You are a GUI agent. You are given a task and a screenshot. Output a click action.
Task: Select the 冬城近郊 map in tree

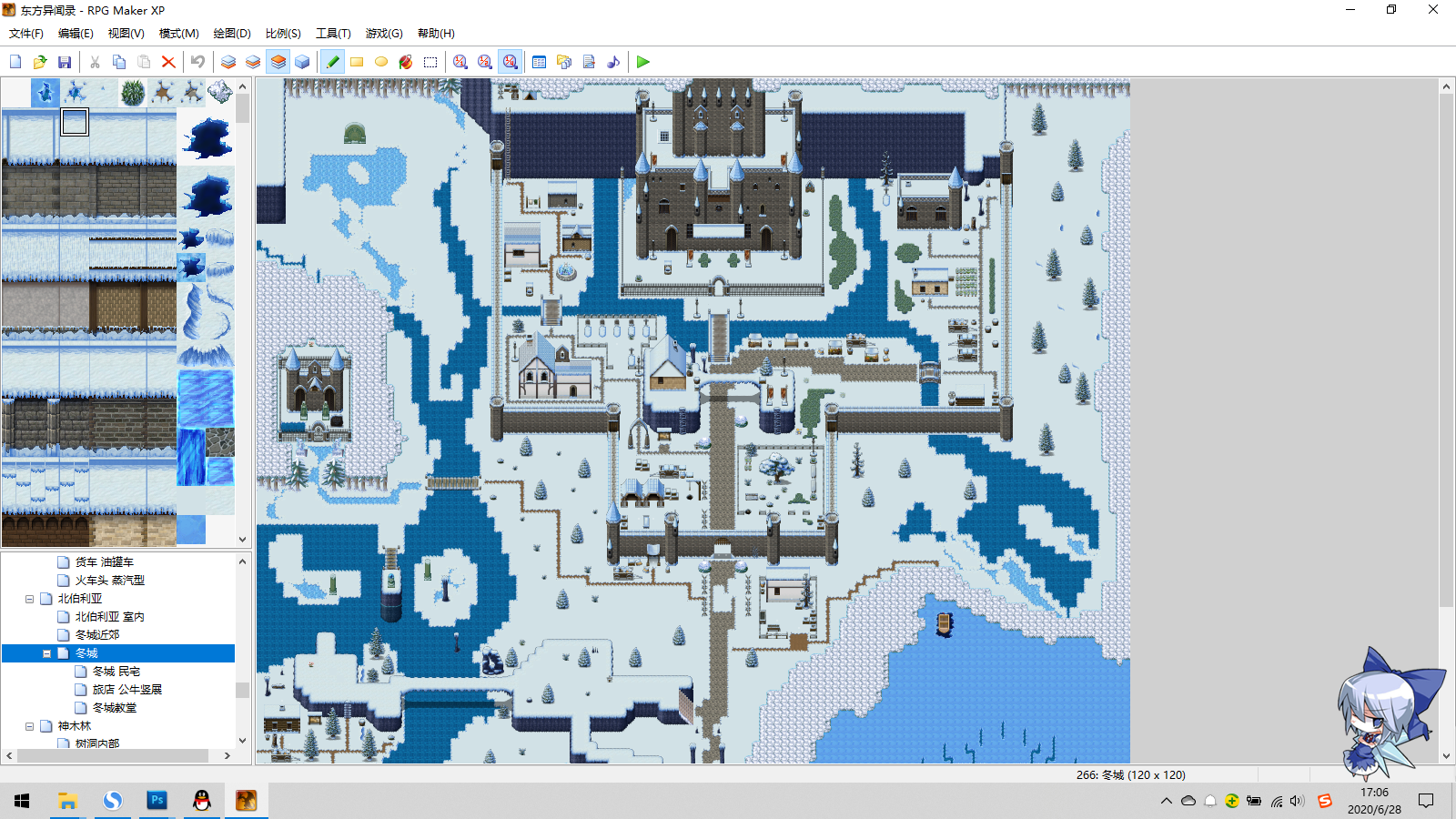(97, 635)
